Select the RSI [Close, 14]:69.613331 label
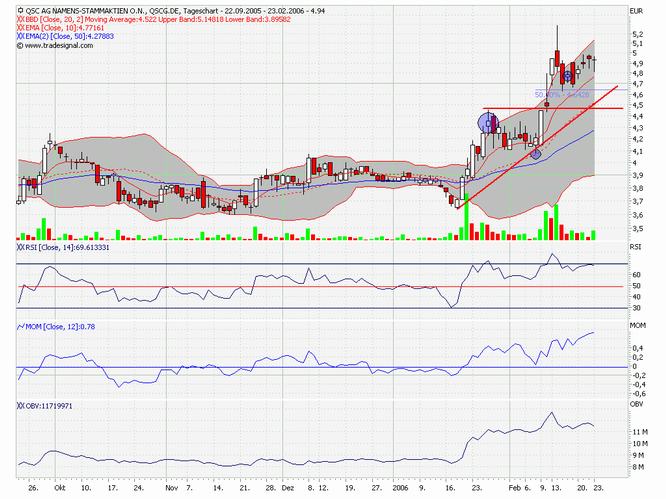The height and width of the screenshot is (499, 666). (x=67, y=247)
